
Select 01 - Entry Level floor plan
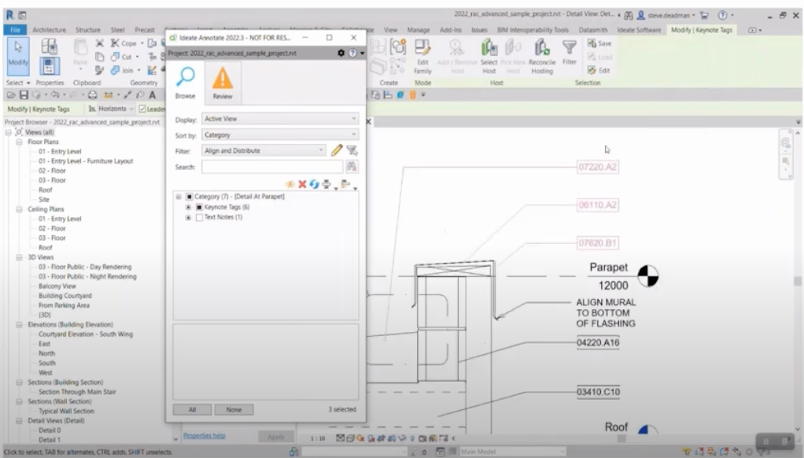(60, 151)
